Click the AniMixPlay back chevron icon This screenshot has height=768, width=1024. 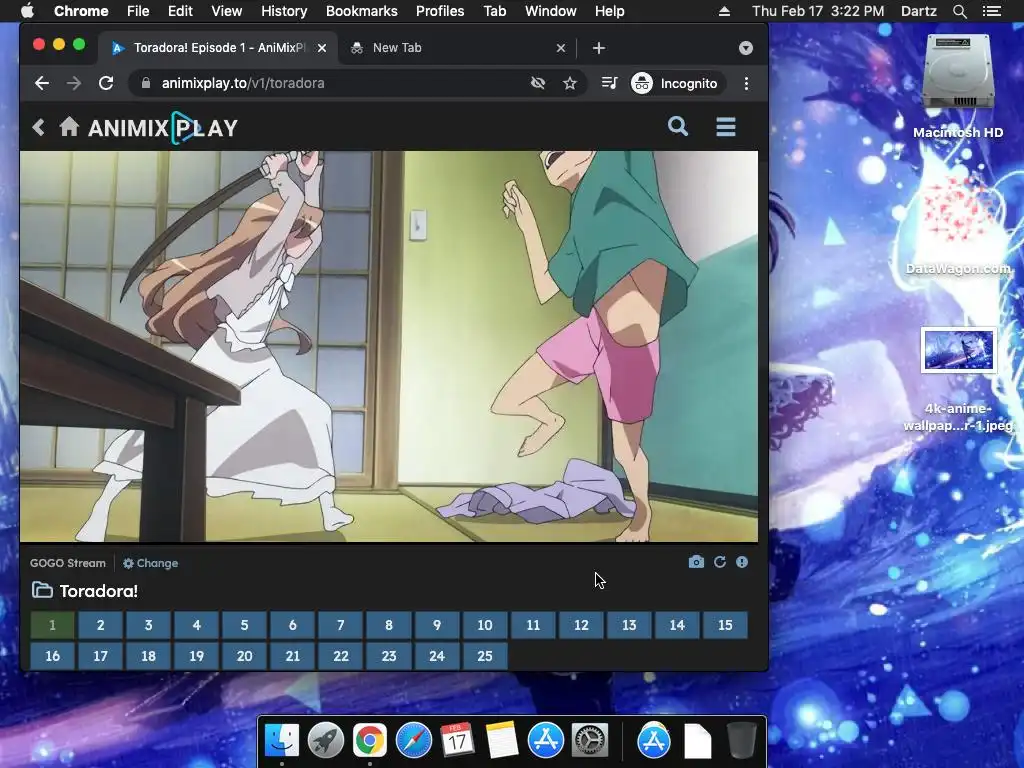coord(39,127)
